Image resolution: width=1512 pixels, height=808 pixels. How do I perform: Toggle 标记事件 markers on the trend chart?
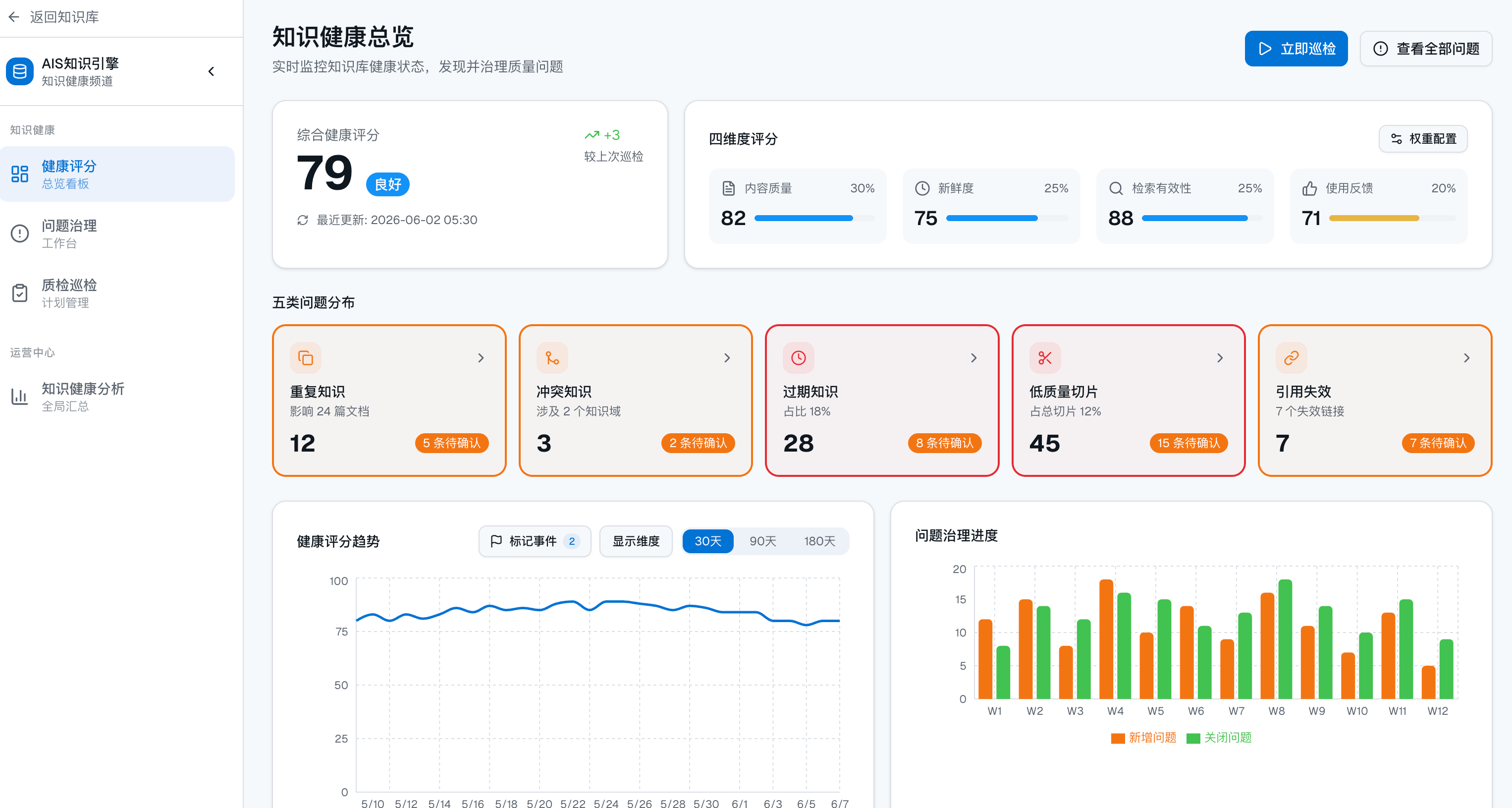click(535, 541)
